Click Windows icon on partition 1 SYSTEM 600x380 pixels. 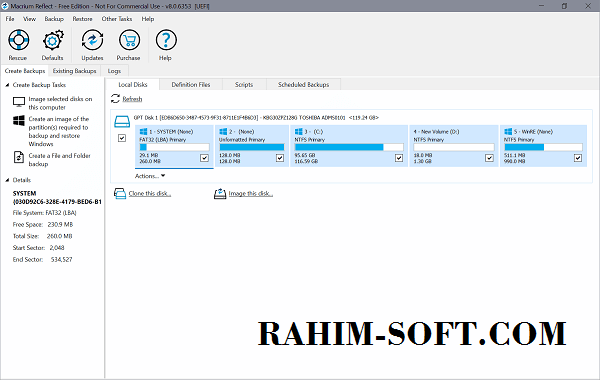143,131
